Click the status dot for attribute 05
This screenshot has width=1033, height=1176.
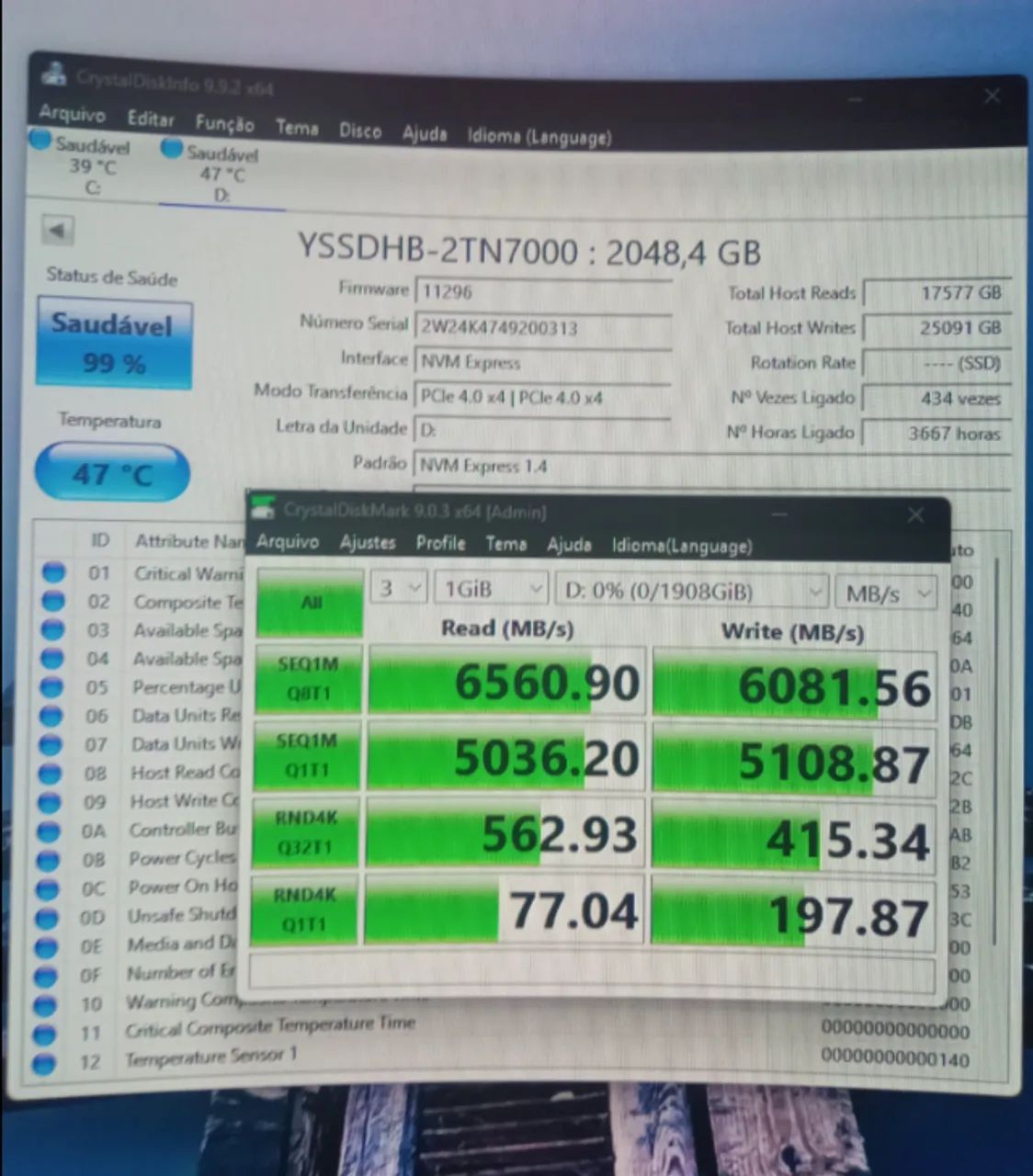coord(52,686)
